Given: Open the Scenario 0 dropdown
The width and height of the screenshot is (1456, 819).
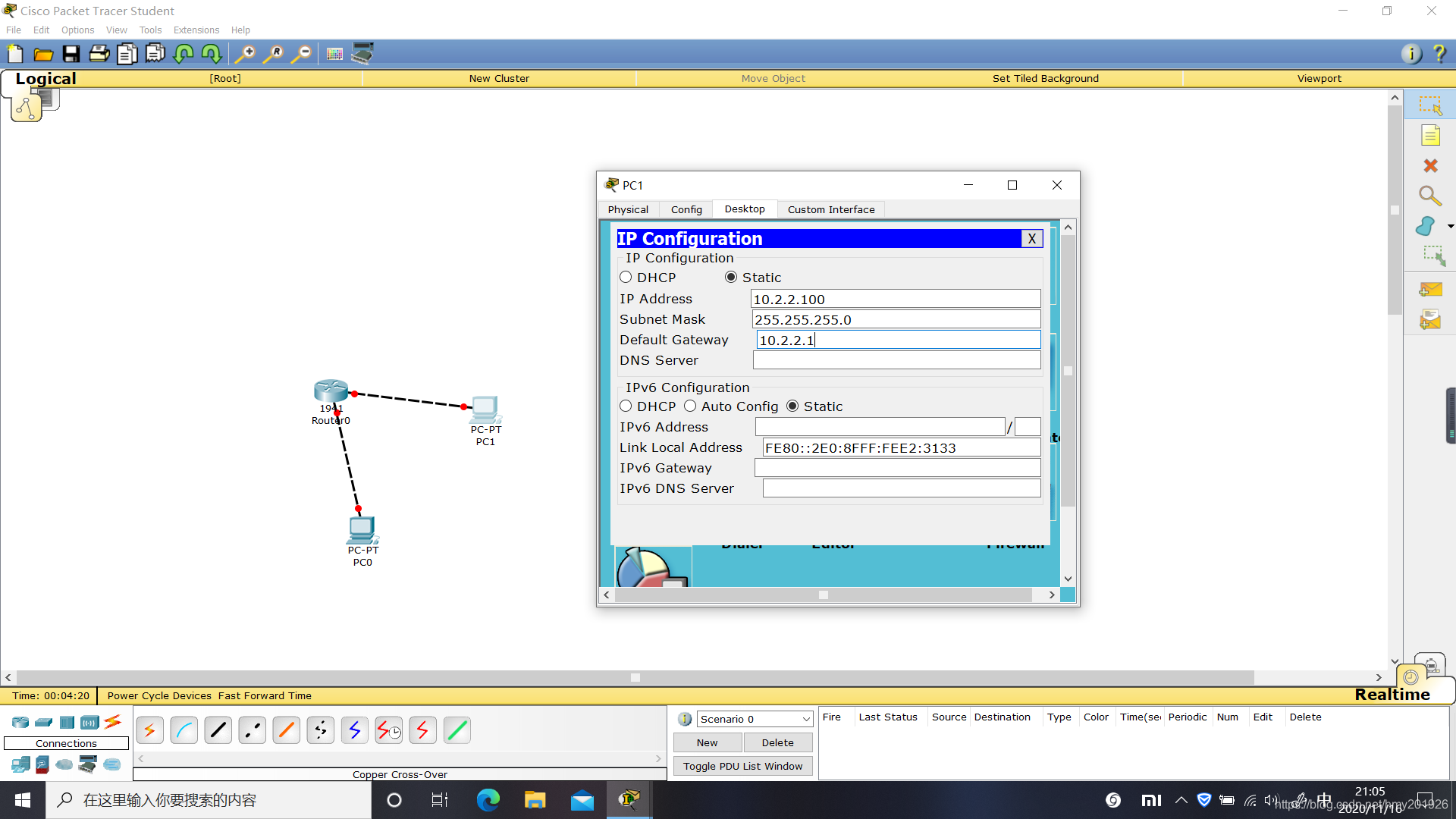Looking at the screenshot, I should [x=755, y=719].
